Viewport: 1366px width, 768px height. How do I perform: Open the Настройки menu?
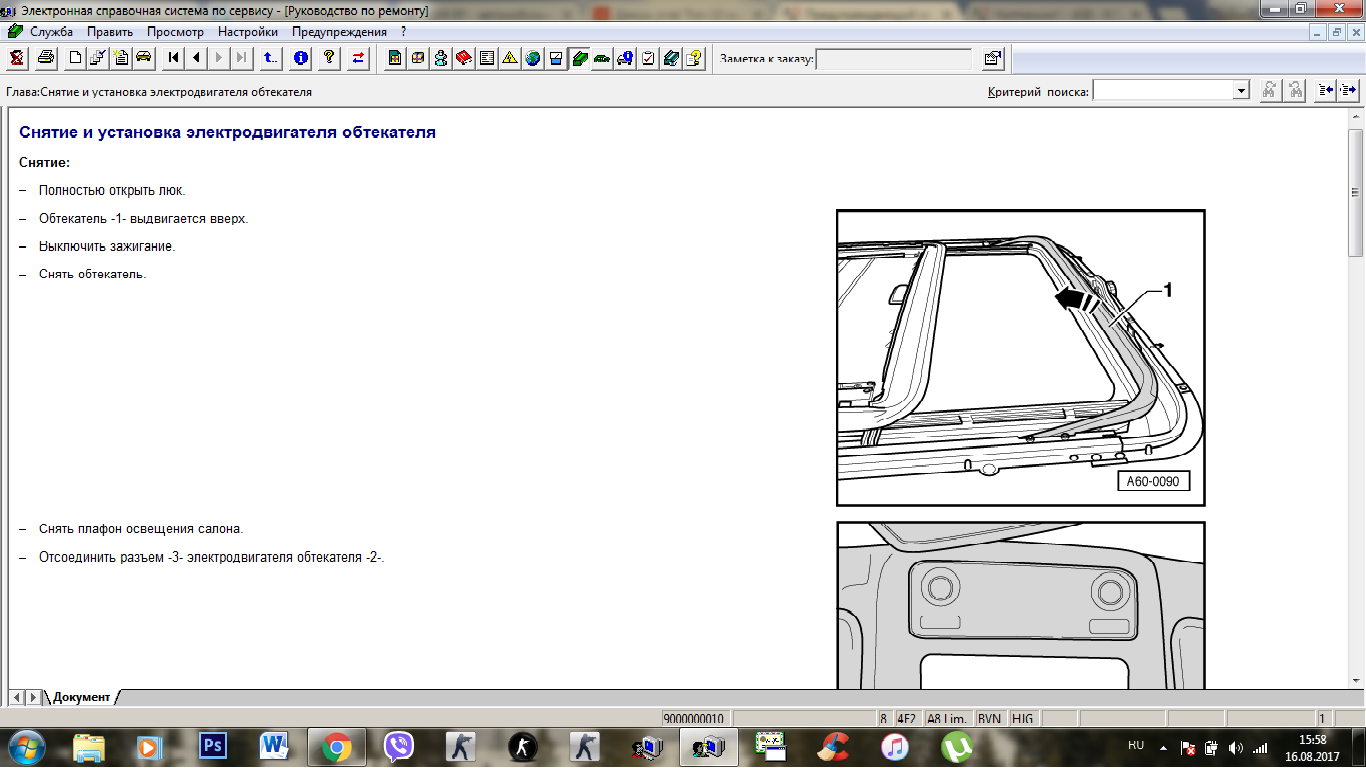[248, 32]
